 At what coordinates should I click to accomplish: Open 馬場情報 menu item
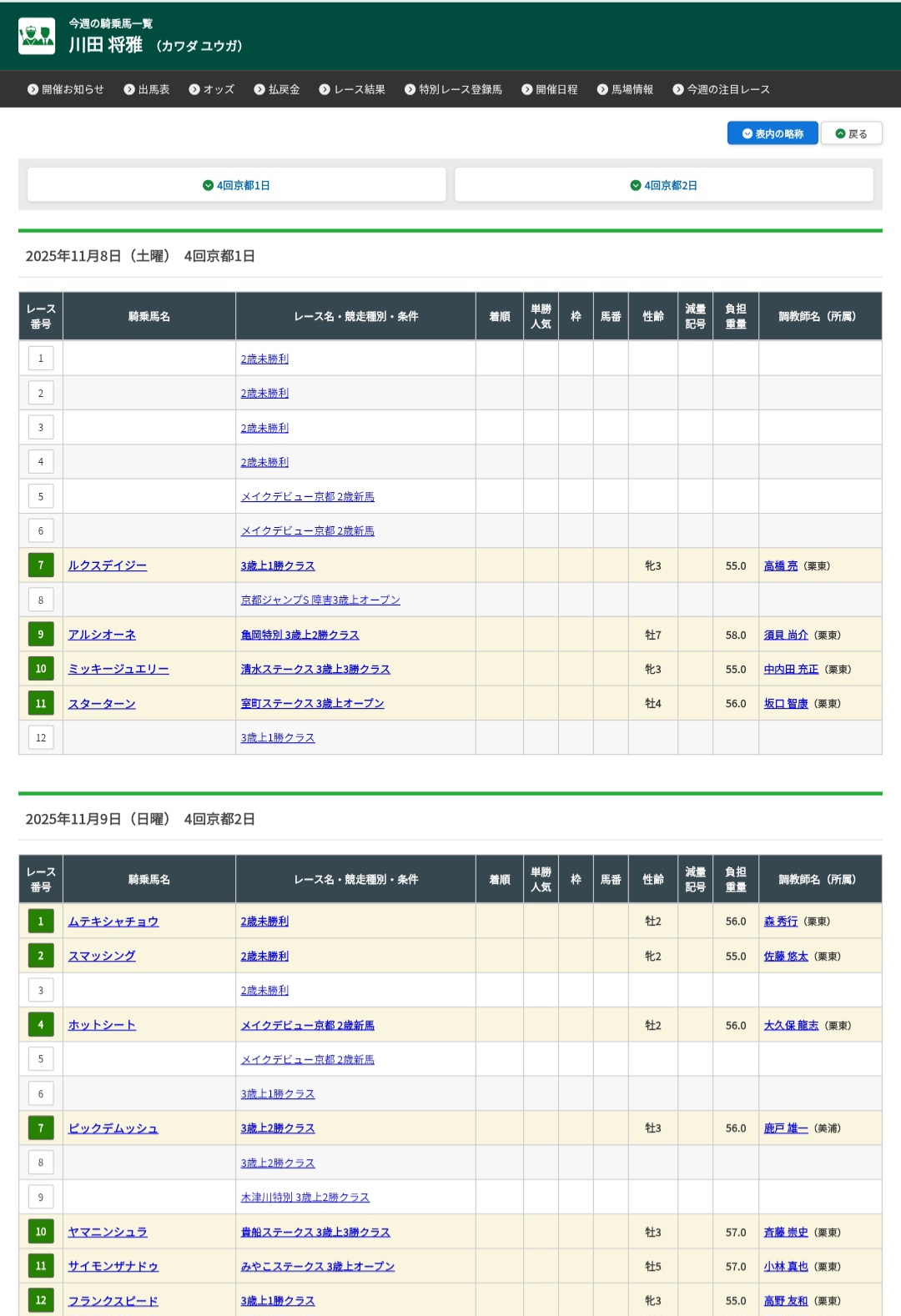625,89
